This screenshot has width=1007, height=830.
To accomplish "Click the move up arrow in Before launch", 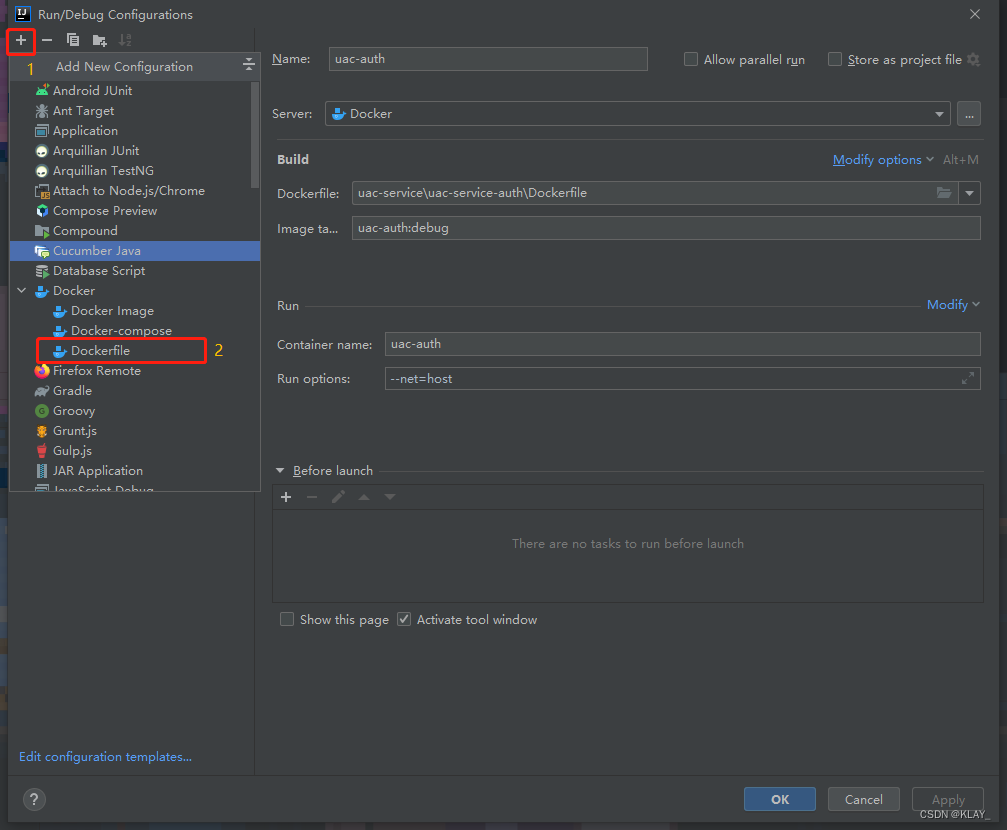I will click(364, 497).
